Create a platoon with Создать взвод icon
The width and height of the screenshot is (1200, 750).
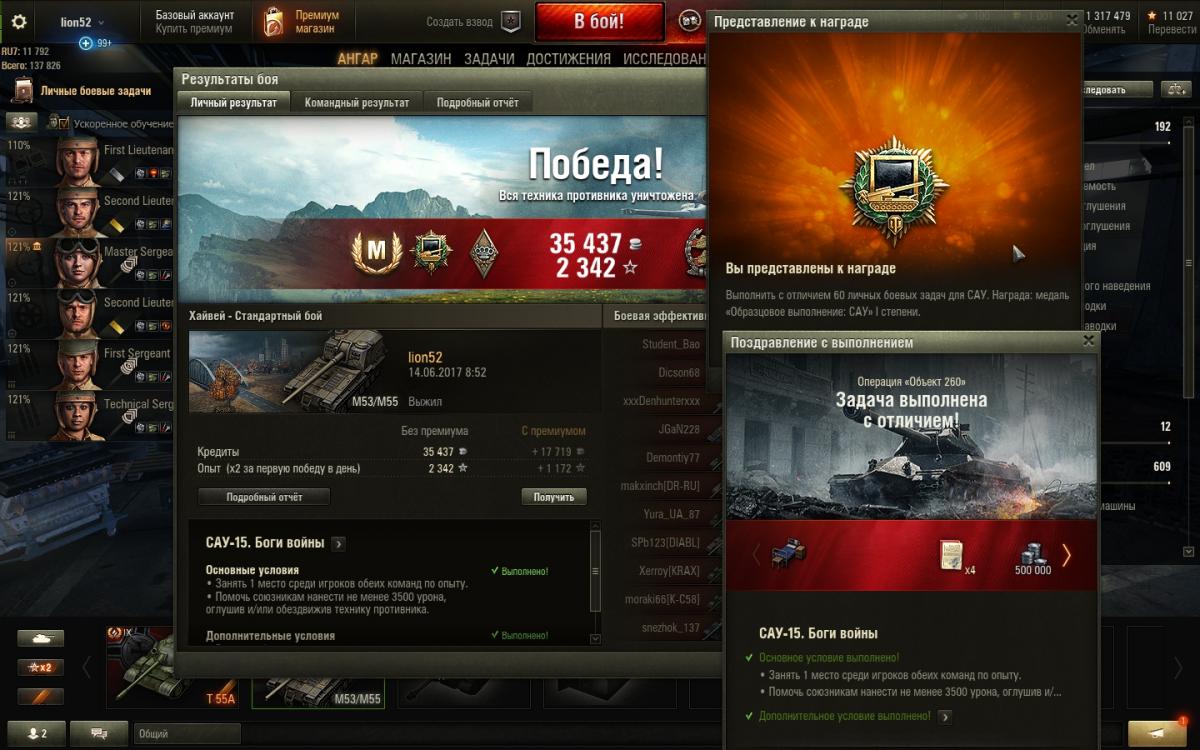point(511,21)
